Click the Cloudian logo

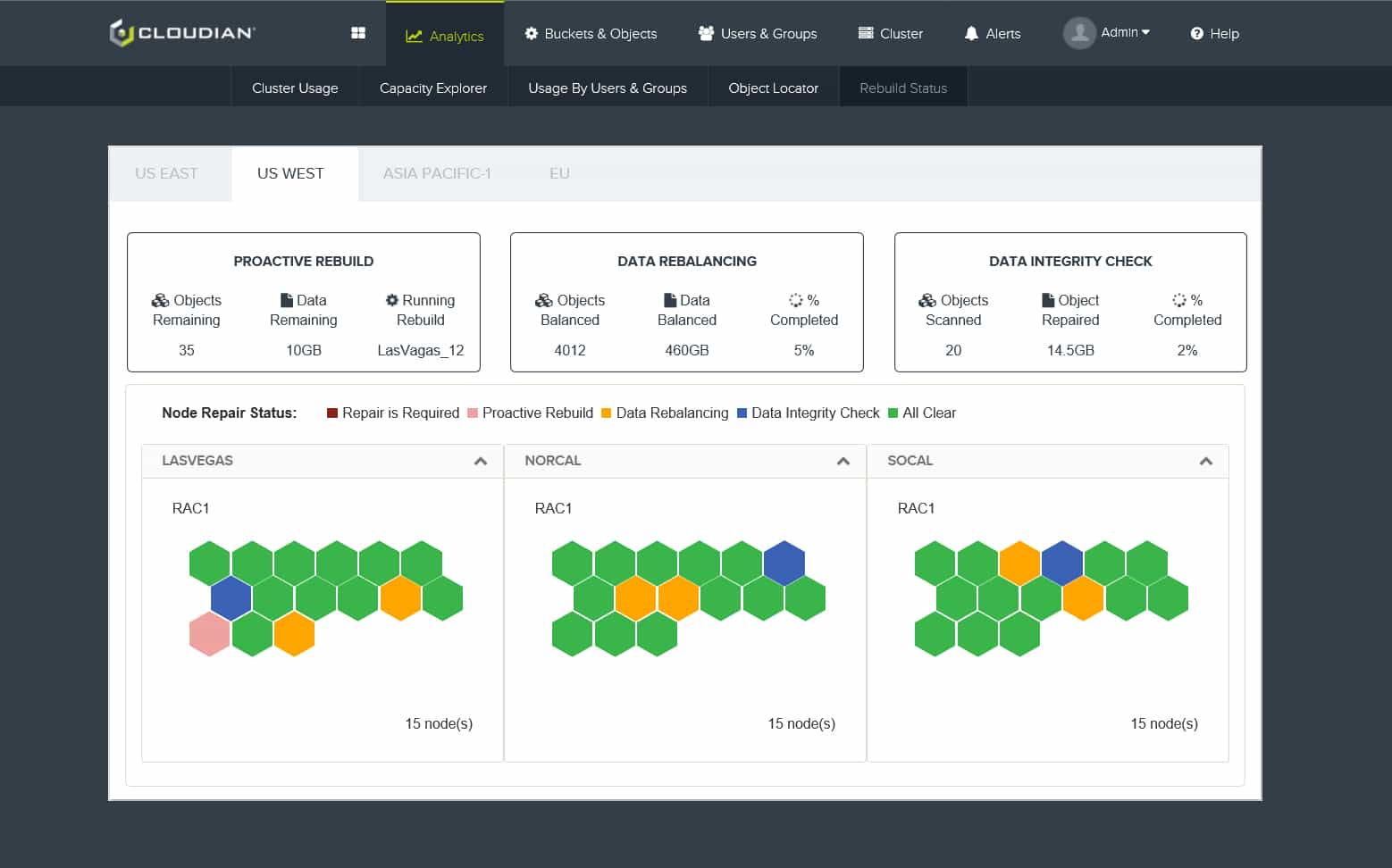point(182,33)
